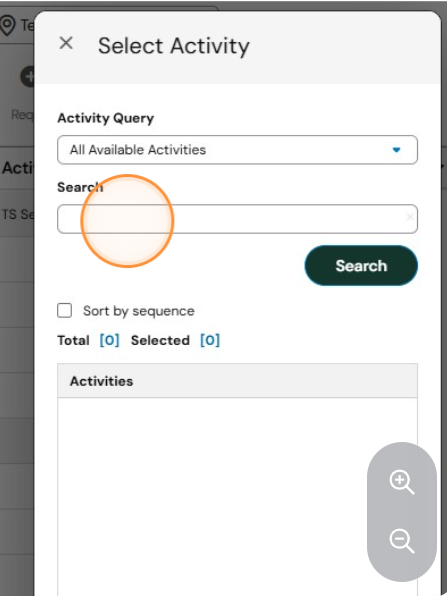Clear the search field with the X icon

(x=410, y=217)
